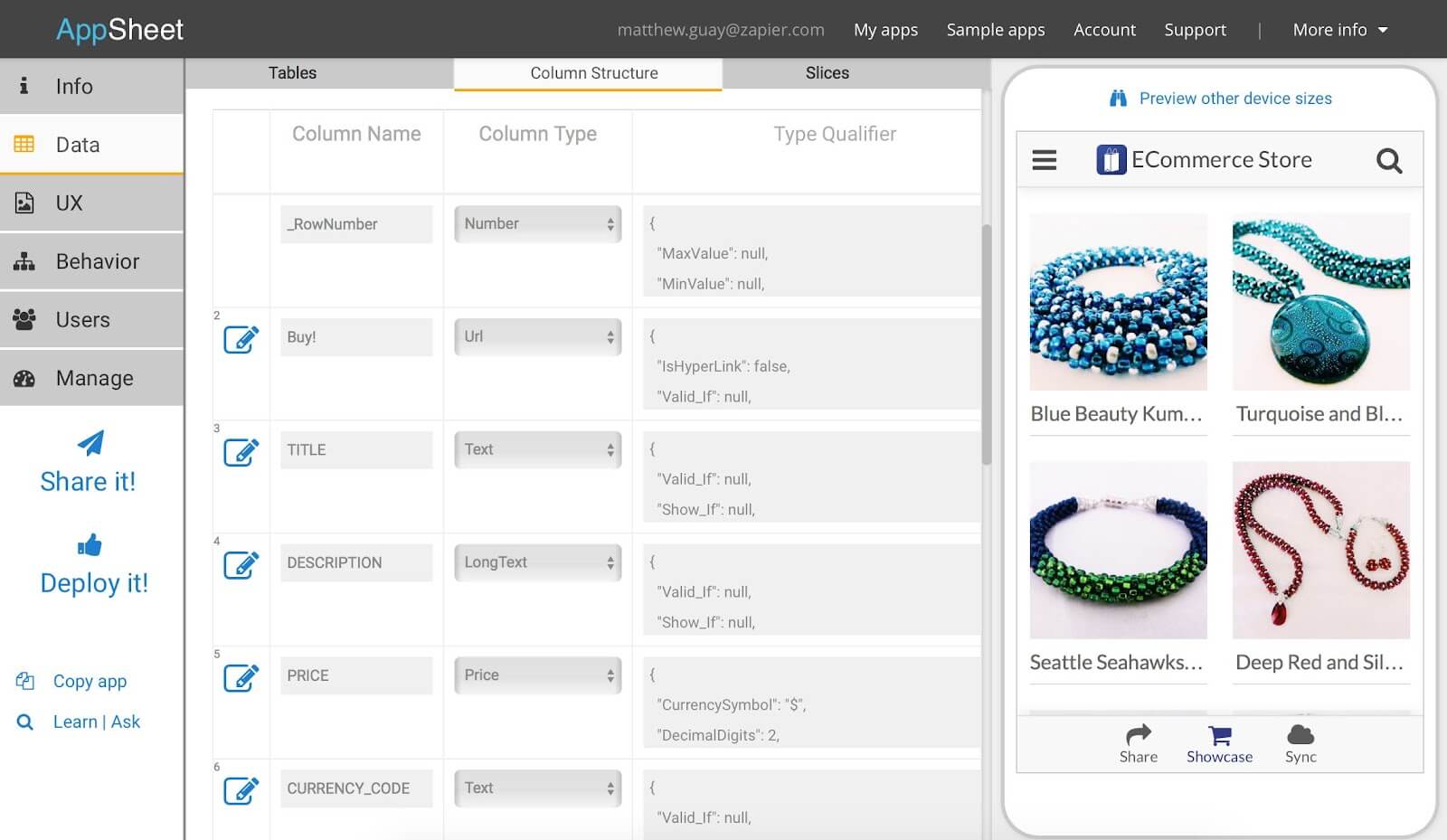Open the Manage section
This screenshot has height=840, width=1447.
[x=93, y=378]
